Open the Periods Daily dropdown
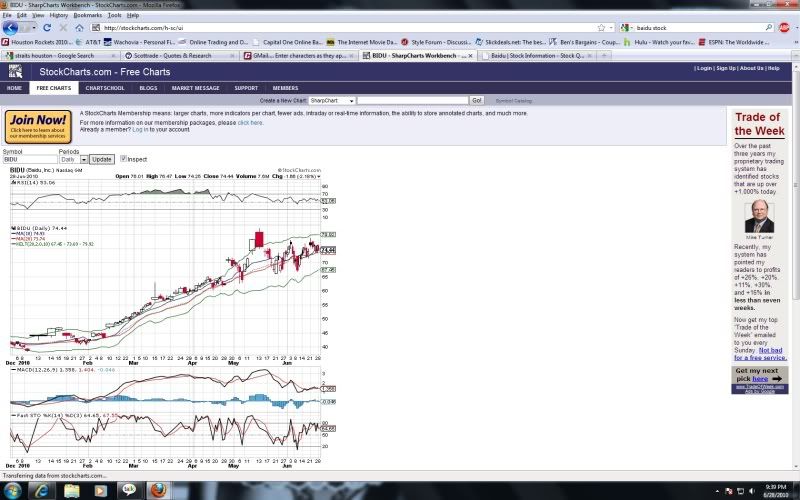 [73, 160]
